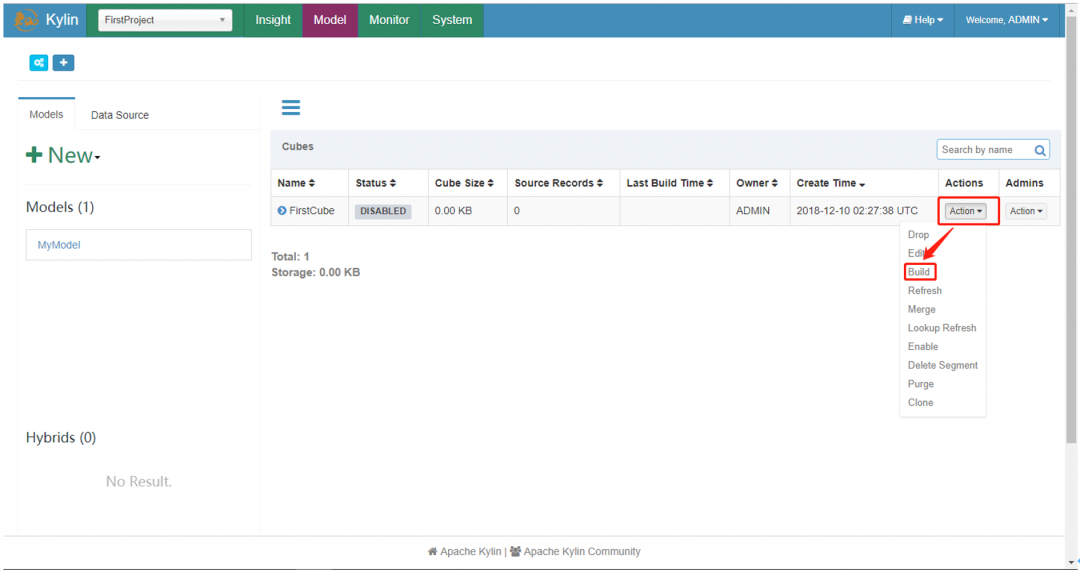Image resolution: width=1080 pixels, height=570 pixels.
Task: Toggle the Actions column Action dropdown
Action: click(966, 211)
